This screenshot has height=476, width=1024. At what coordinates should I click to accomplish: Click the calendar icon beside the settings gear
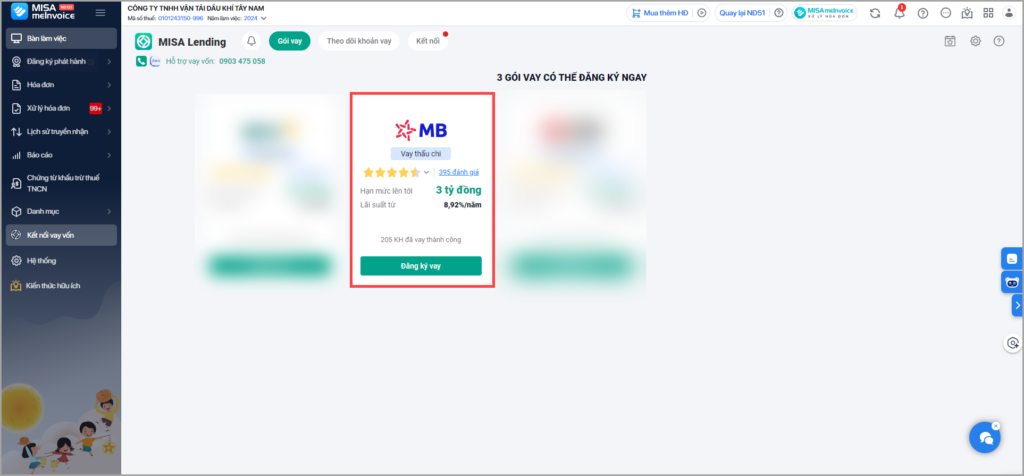(x=950, y=41)
